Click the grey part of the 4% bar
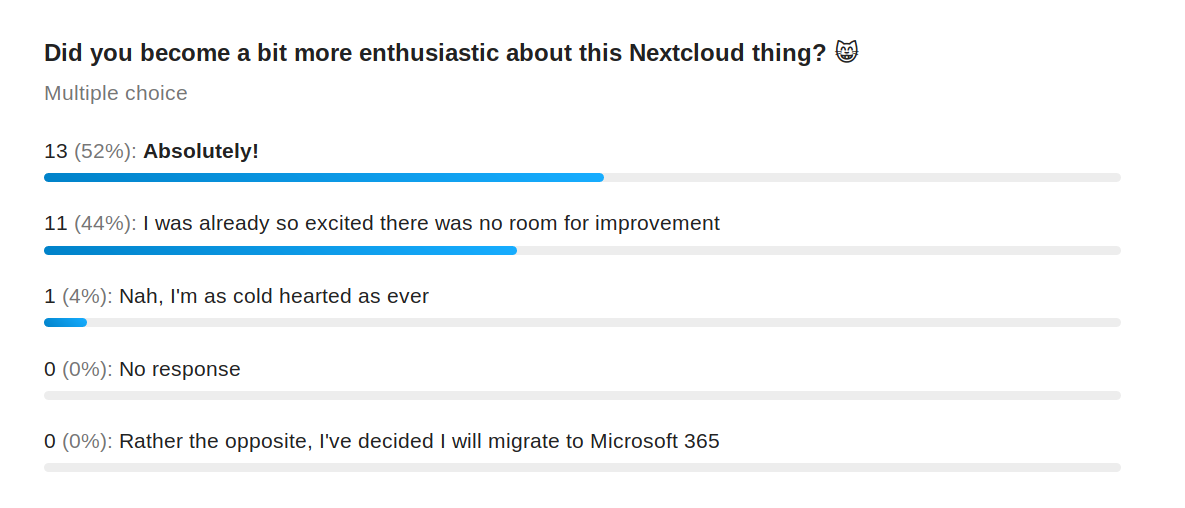Image resolution: width=1185 pixels, height=508 pixels. point(604,323)
